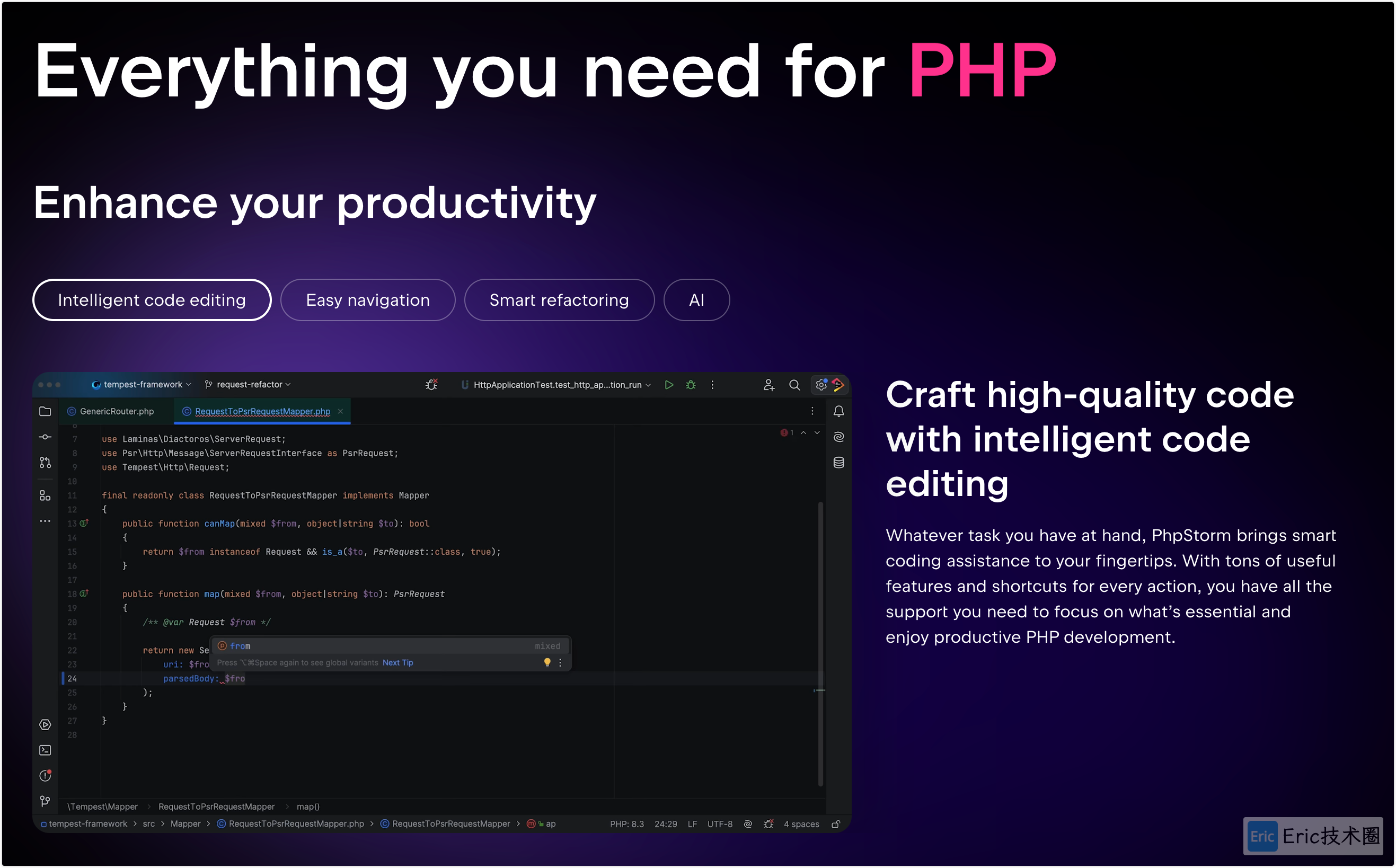Select the Intelligent code editing pill

pyautogui.click(x=152, y=300)
